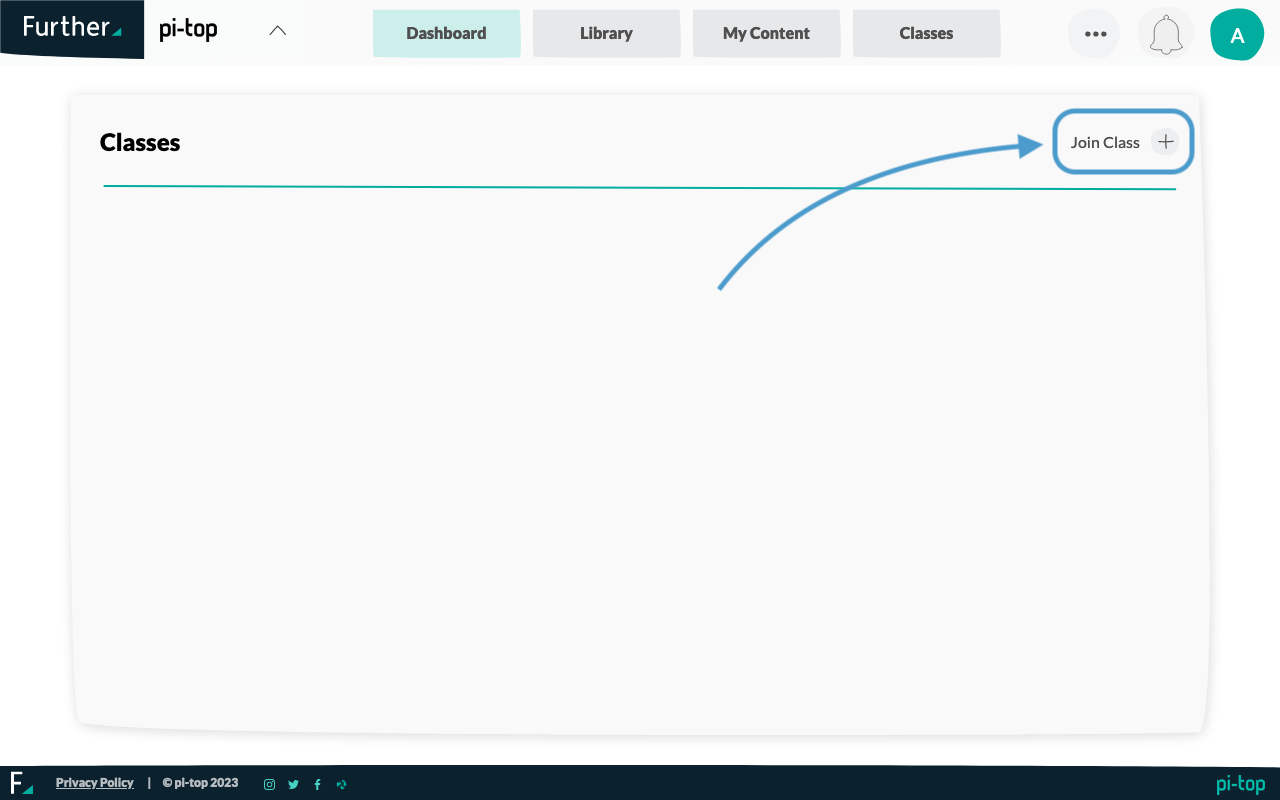Open the notifications bell
This screenshot has height=800, width=1280.
(x=1165, y=34)
